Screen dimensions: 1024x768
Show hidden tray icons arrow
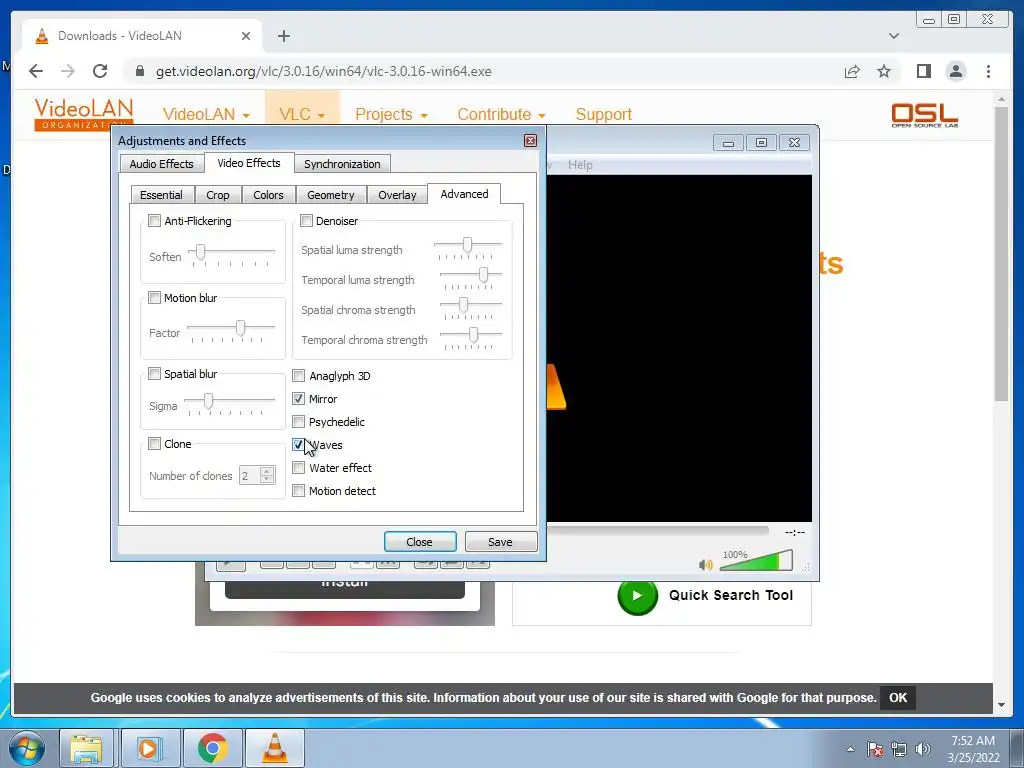(850, 750)
